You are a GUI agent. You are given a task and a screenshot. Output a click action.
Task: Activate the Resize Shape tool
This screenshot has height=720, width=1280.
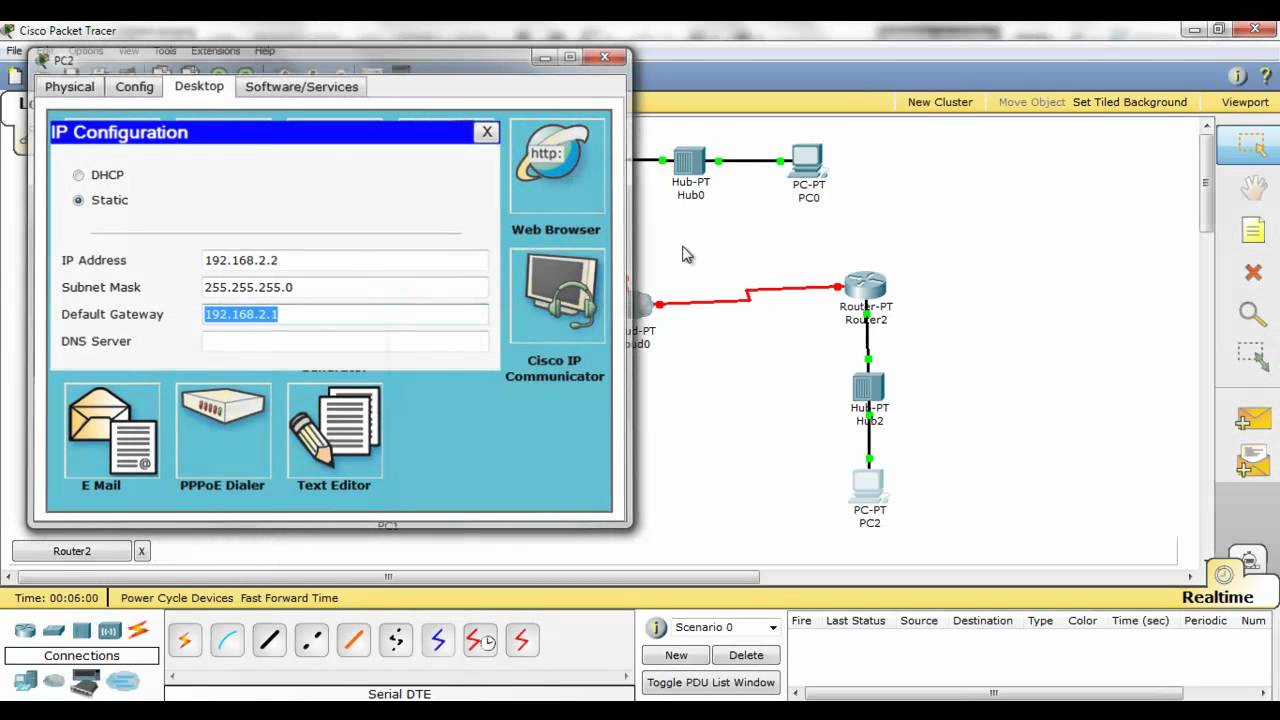click(1252, 357)
